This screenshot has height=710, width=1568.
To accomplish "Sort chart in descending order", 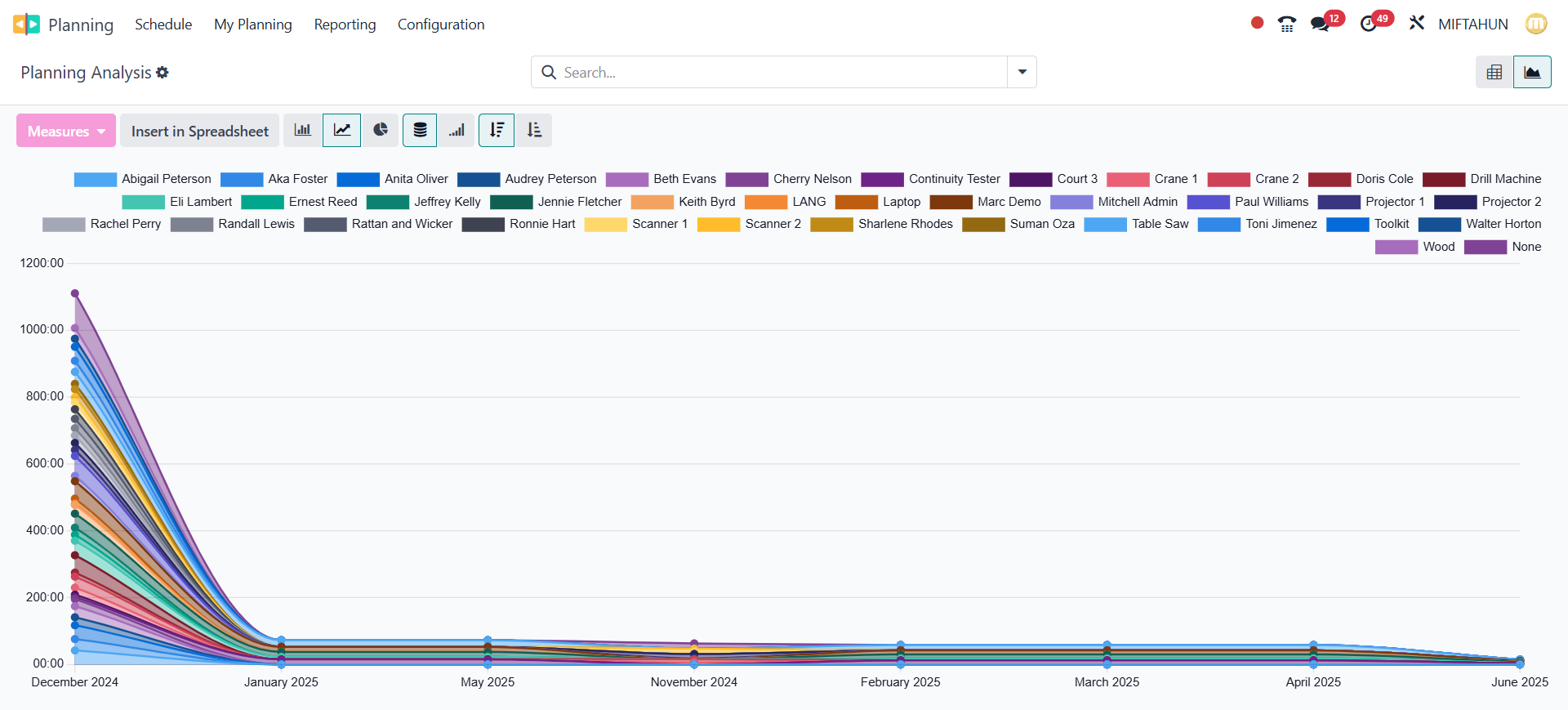I will [497, 131].
